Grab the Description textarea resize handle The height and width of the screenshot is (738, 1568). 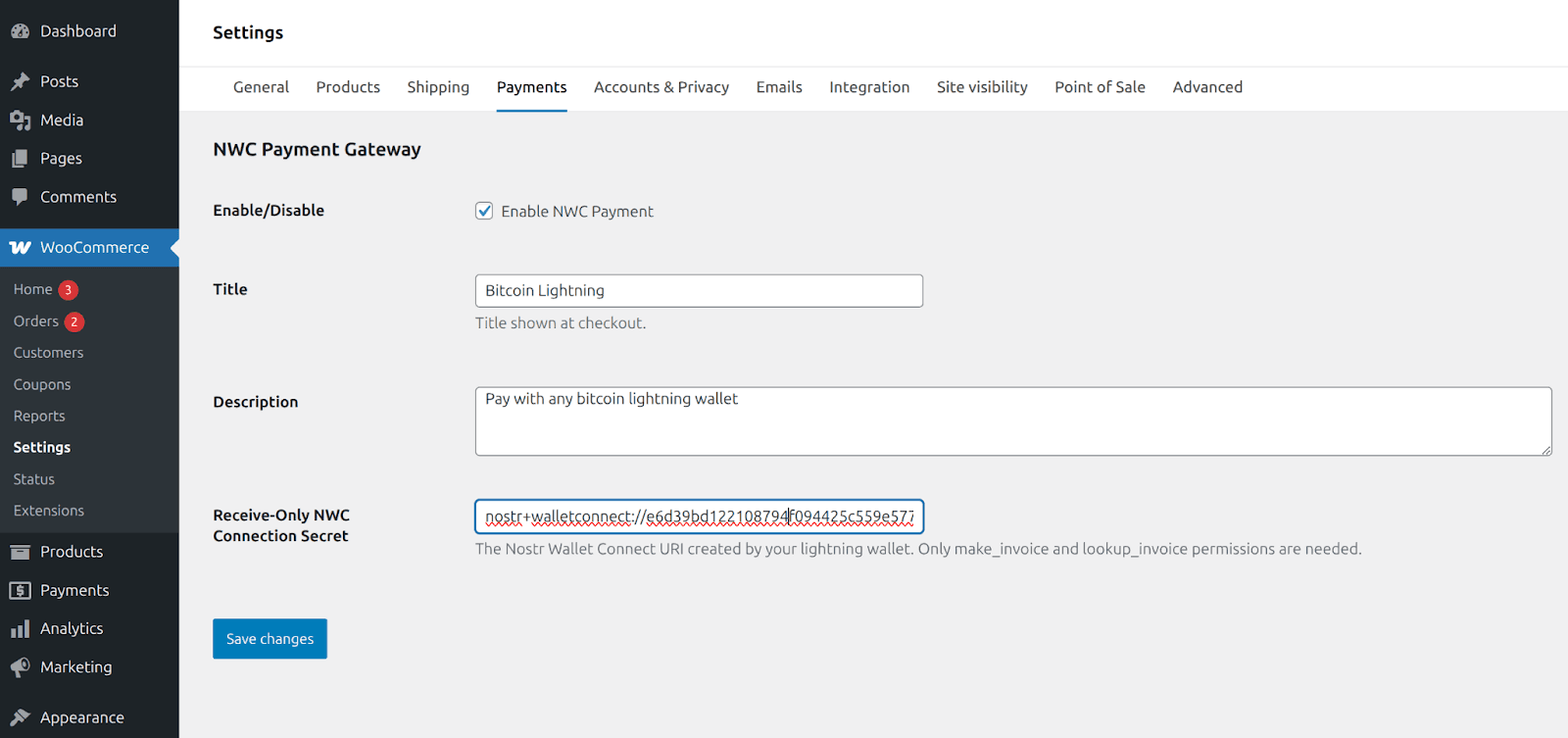point(1545,450)
